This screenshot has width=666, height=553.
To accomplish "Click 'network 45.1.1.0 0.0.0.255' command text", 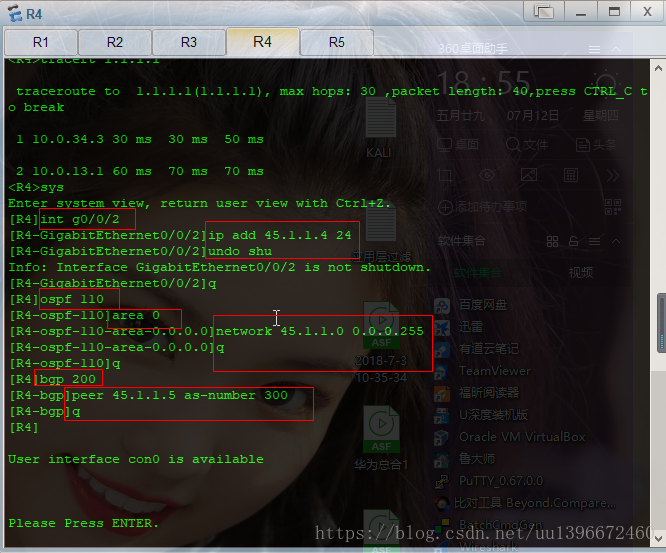I will [319, 331].
